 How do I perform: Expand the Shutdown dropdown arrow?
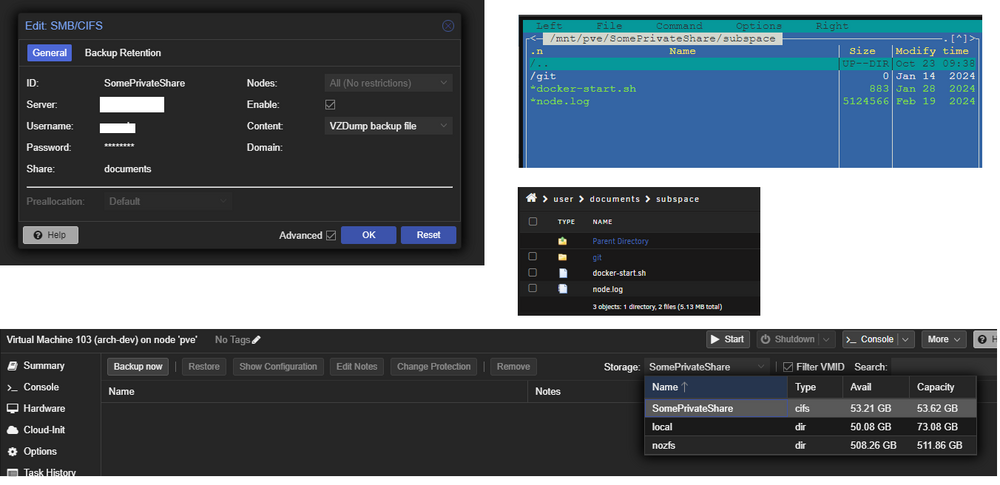(x=827, y=340)
